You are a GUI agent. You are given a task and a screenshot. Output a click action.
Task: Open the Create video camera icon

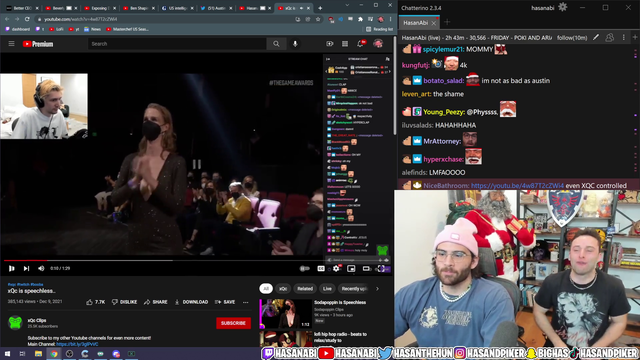click(329, 44)
